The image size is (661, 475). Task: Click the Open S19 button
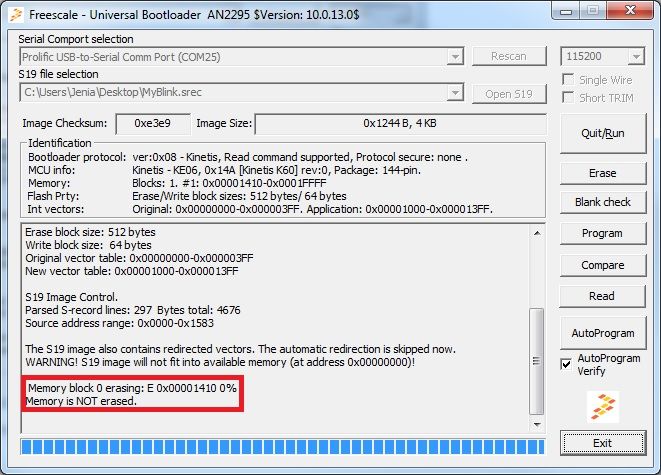(509, 94)
